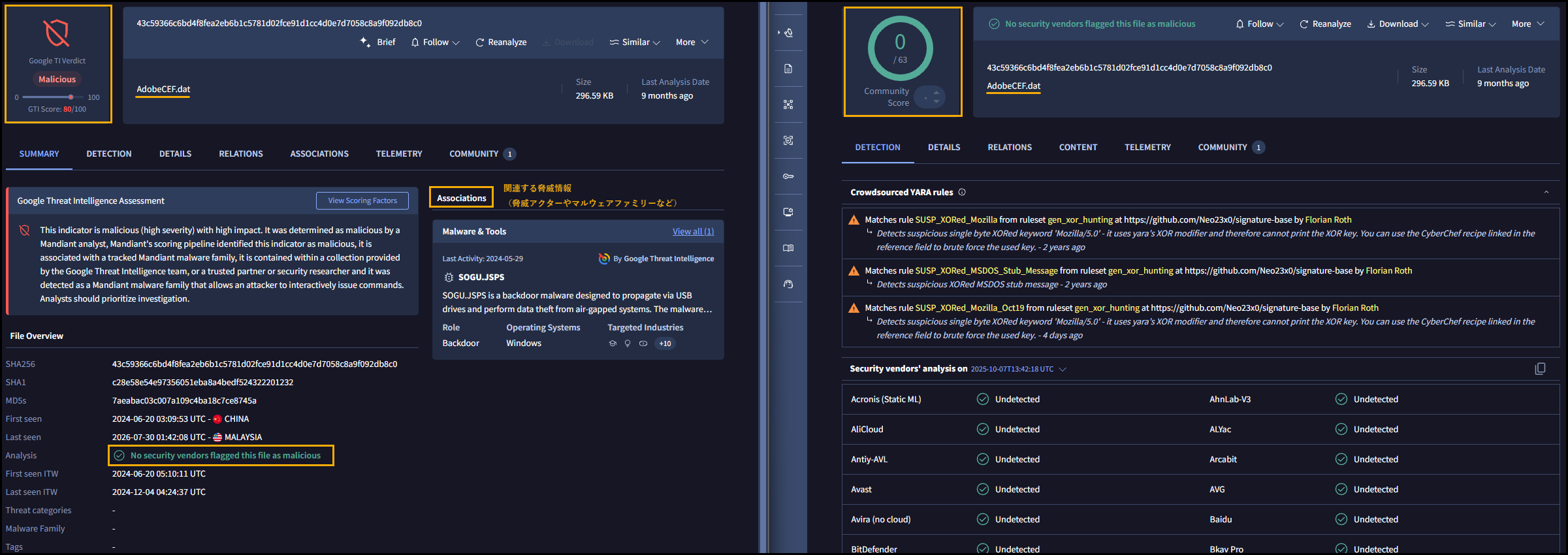Image resolution: width=1568 pixels, height=555 pixels.
Task: Click the warning triangle on the SUSP_XORed_MSDOS_Stub_Message rule
Action: point(854,271)
